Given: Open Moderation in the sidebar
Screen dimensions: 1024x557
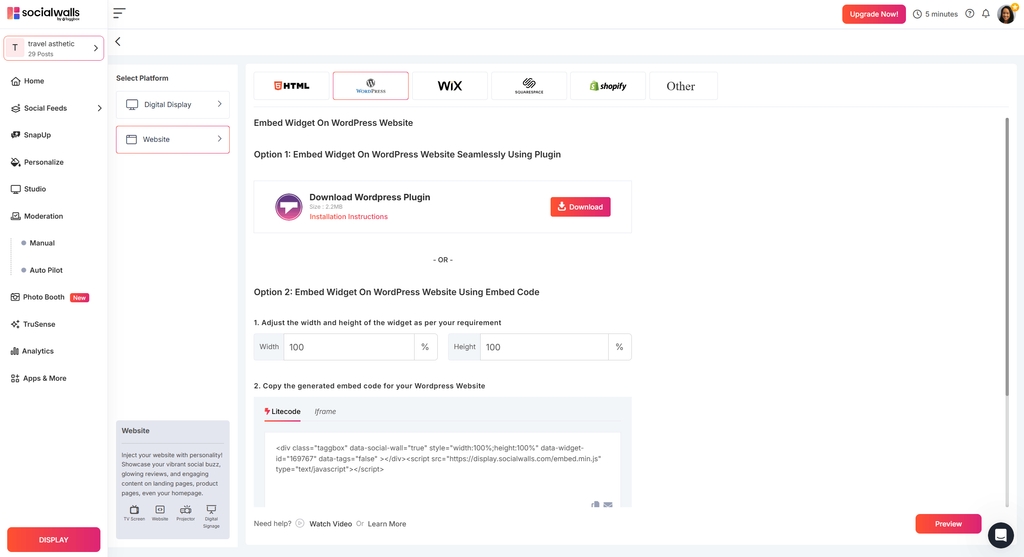Looking at the screenshot, I should pyautogui.click(x=37, y=216).
